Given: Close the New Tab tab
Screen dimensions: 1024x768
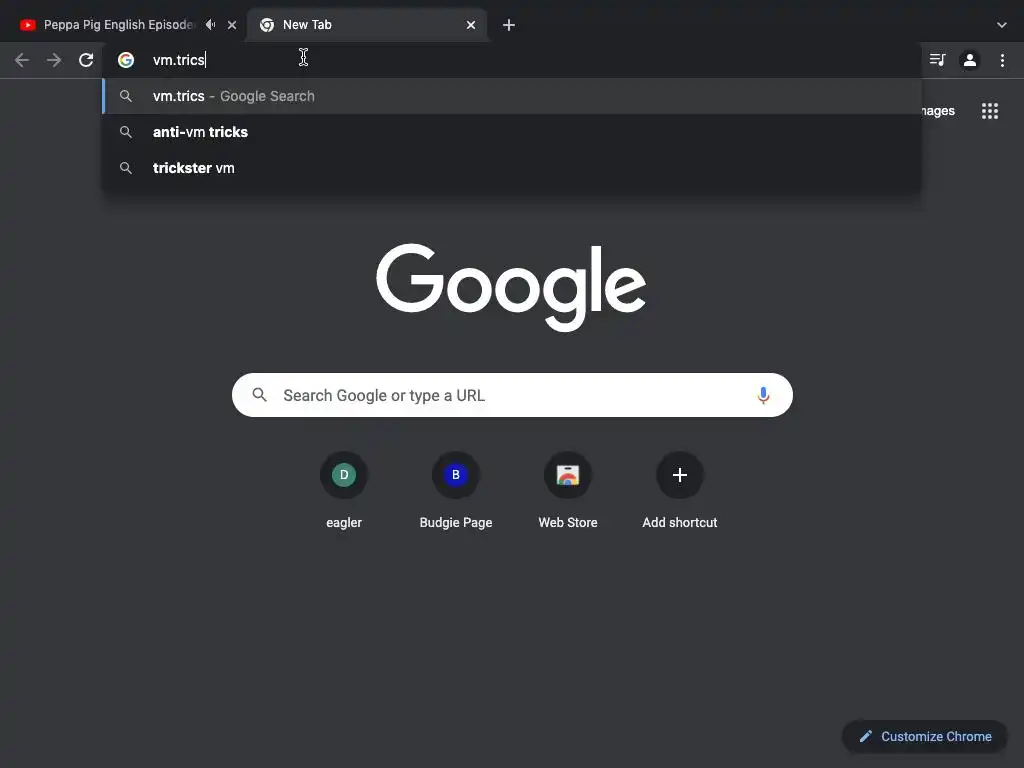Looking at the screenshot, I should tap(471, 25).
